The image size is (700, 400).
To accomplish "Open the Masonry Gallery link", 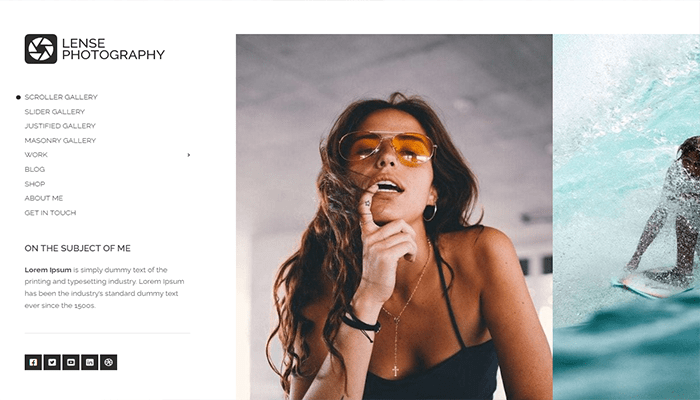I will pos(60,140).
